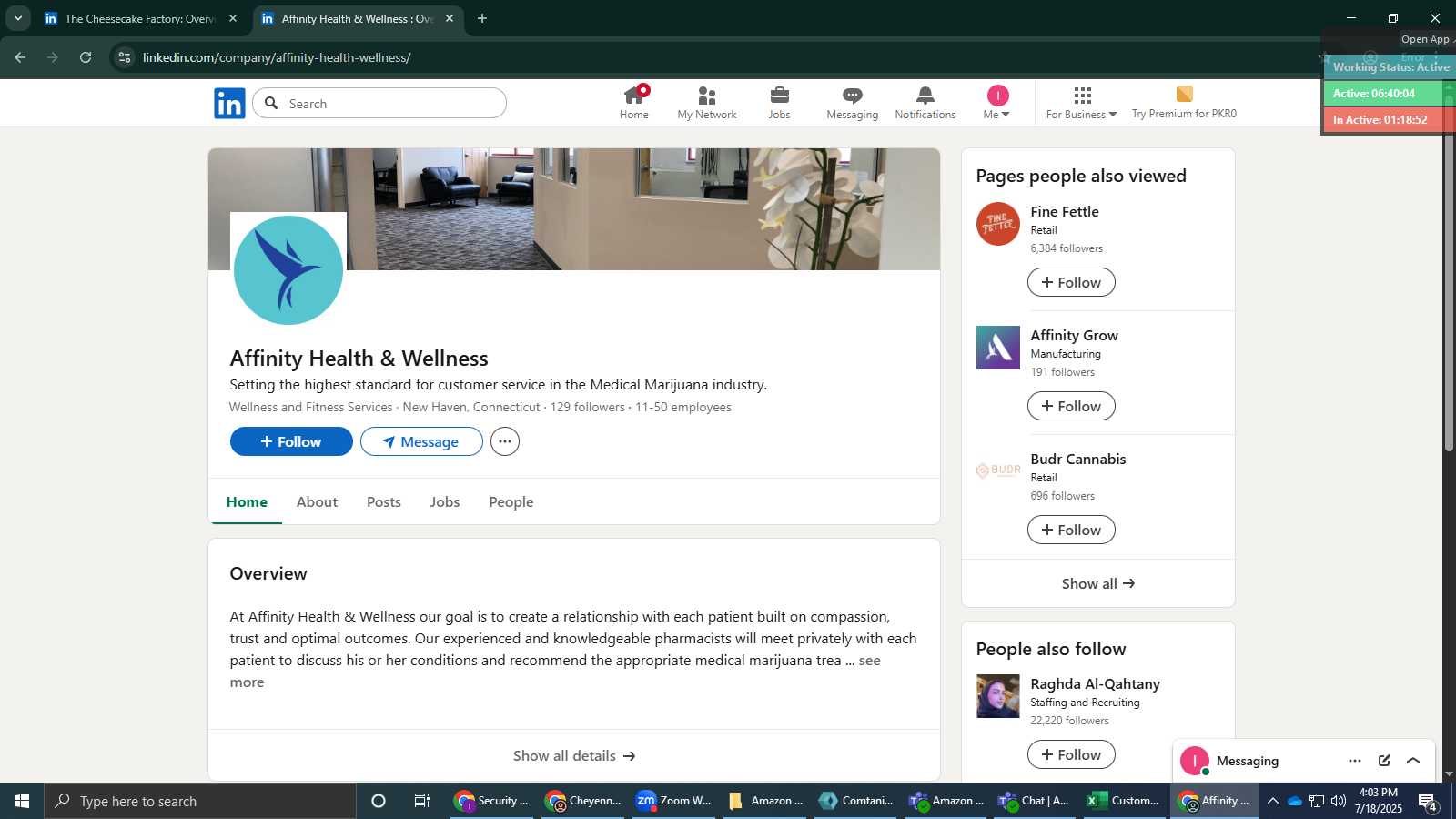This screenshot has height=819, width=1456.
Task: Reload the browser page
Action: point(86,57)
